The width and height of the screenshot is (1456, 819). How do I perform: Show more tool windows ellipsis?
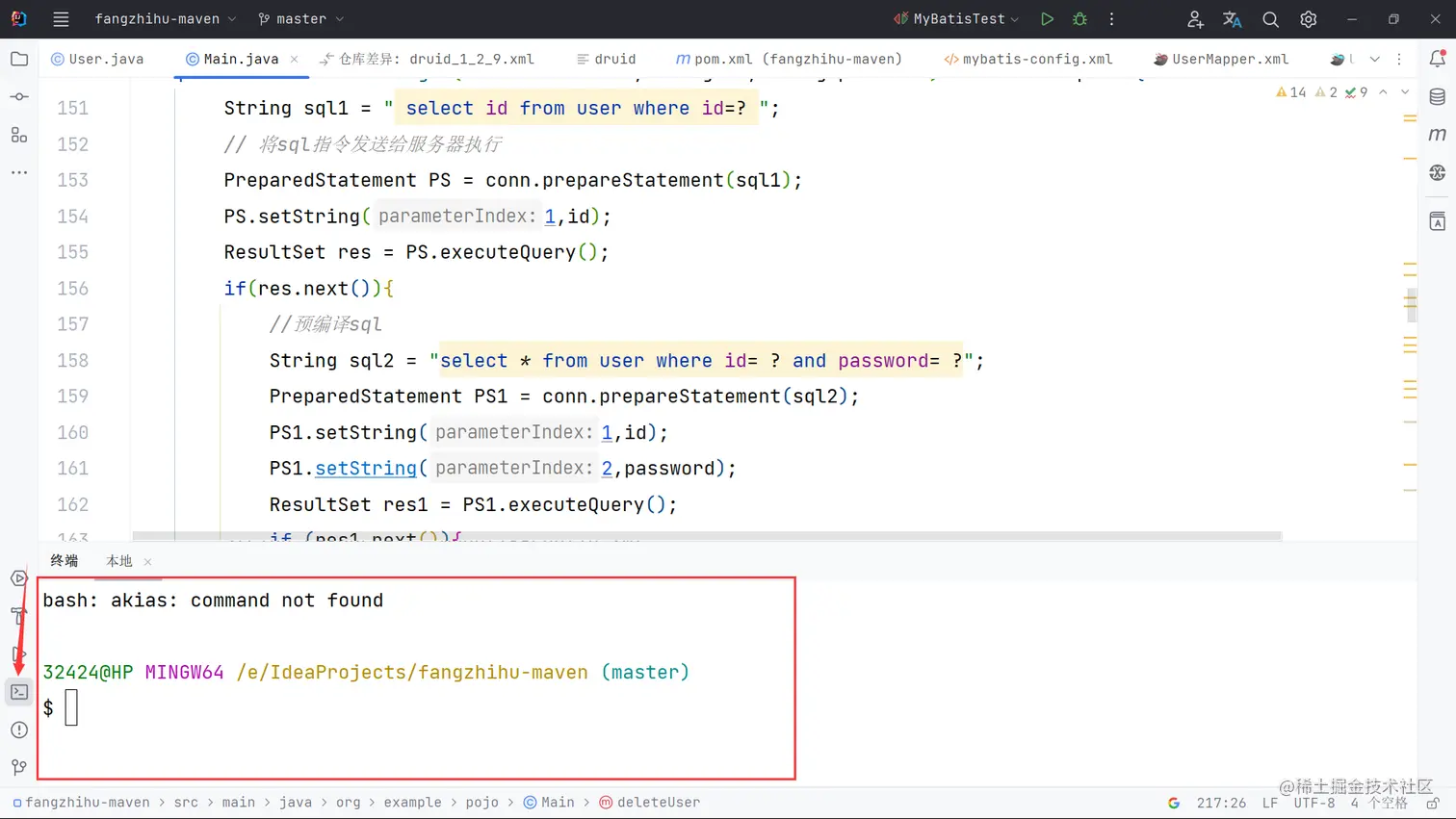(19, 173)
